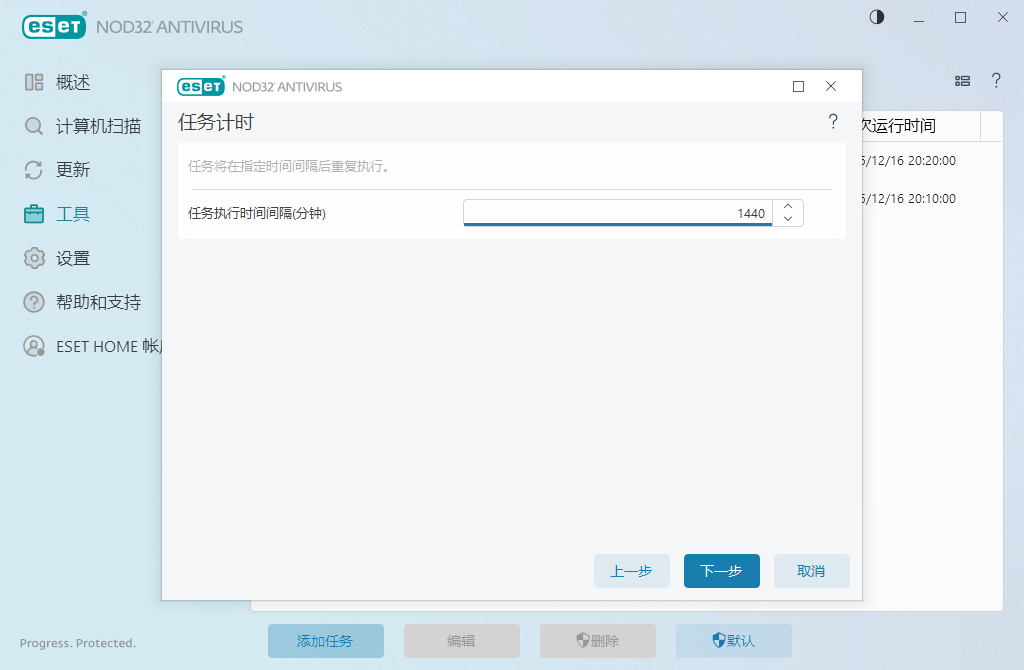This screenshot has width=1024, height=670.
Task: Open the 工具 toolbox icon
Action: [x=34, y=214]
